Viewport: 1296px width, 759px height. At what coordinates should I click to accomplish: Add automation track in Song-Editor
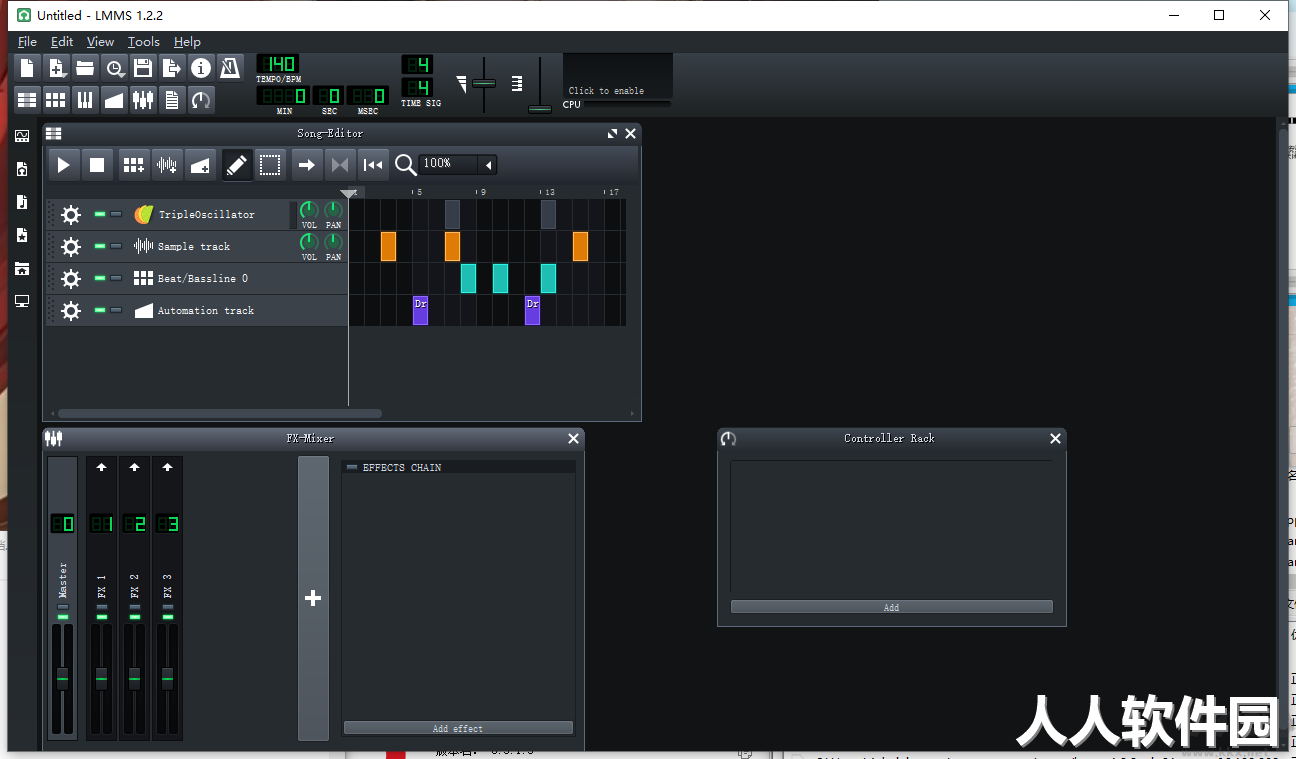pos(201,165)
